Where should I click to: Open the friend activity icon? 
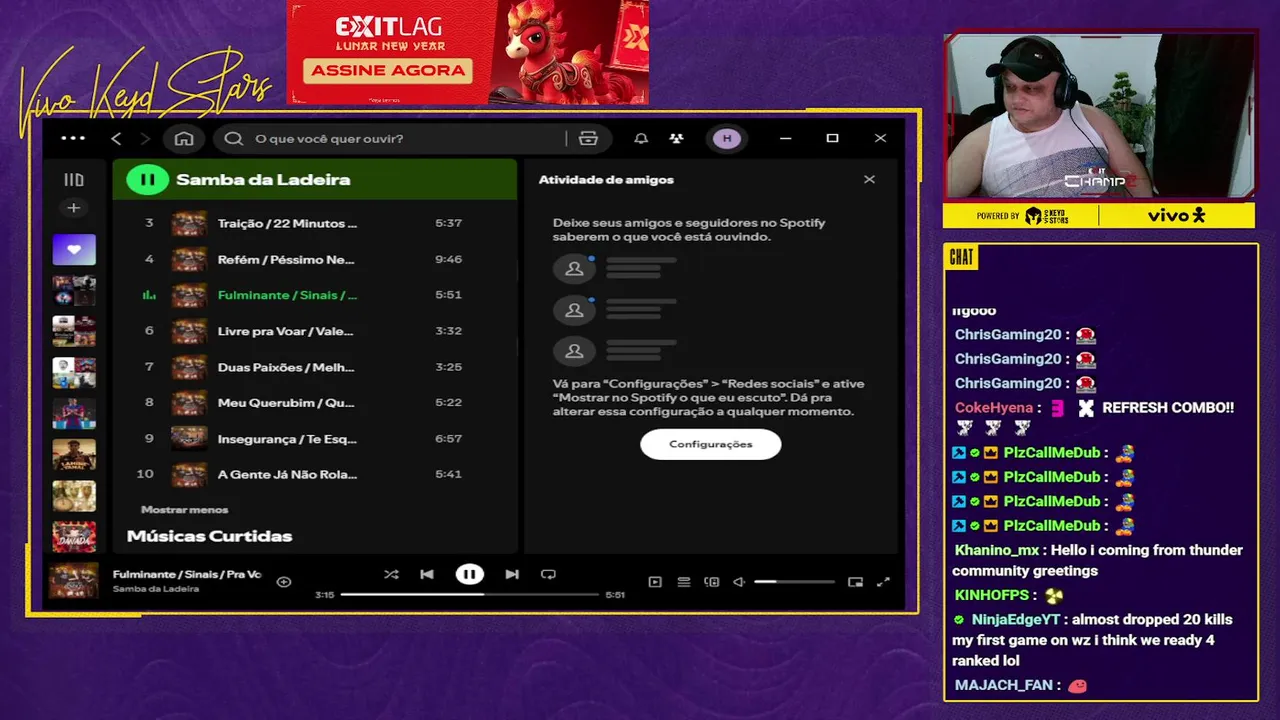point(677,138)
